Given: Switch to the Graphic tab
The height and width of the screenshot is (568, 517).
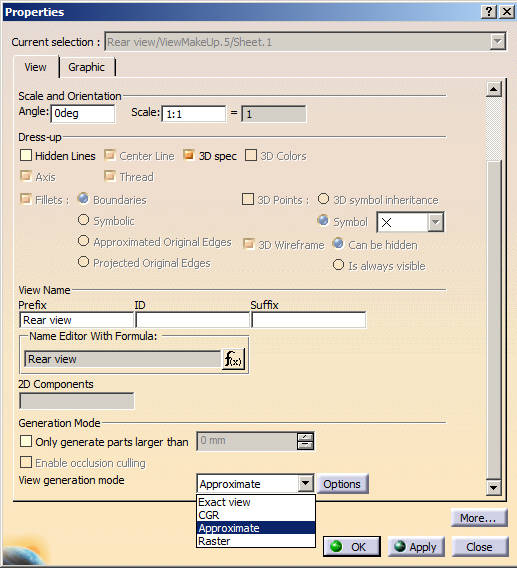Looking at the screenshot, I should coord(87,67).
